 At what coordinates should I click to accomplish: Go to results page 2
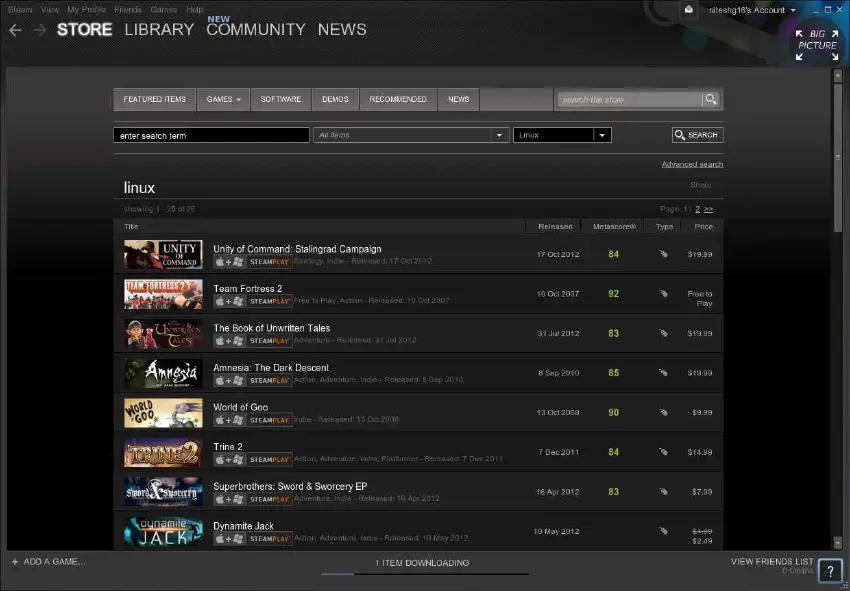click(x=698, y=209)
